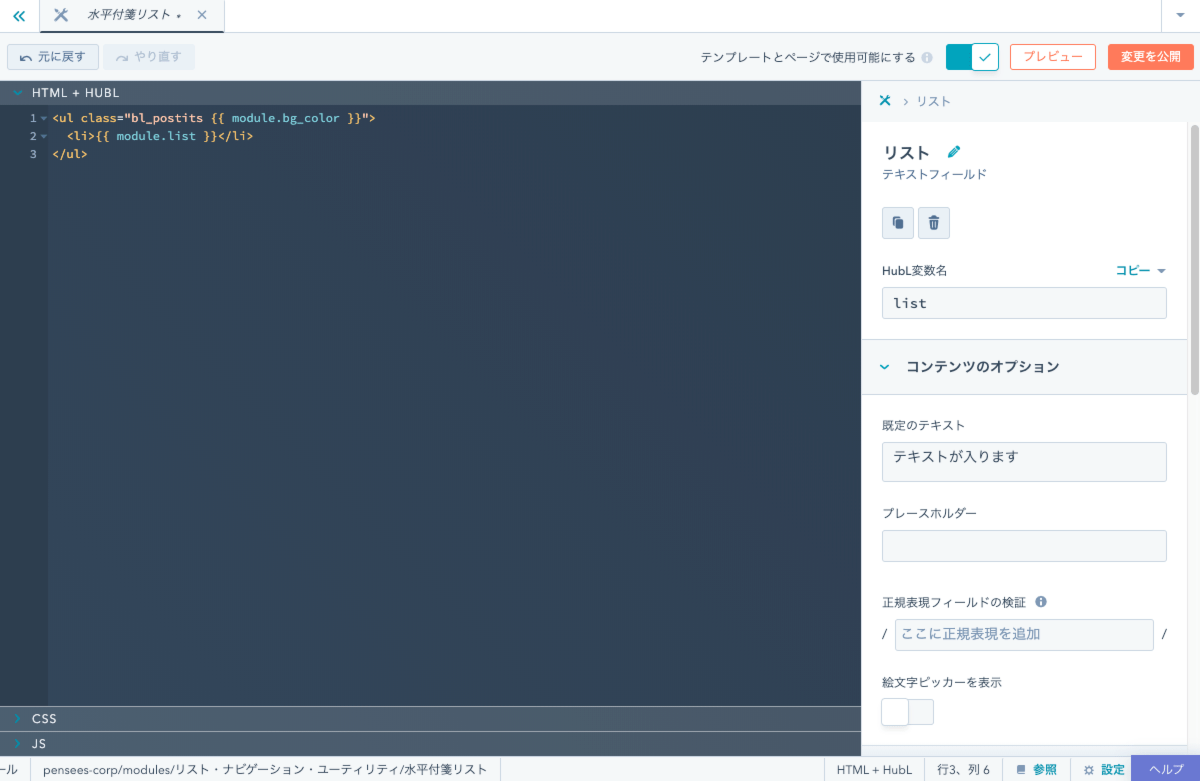This screenshot has width=1200, height=781.
Task: Click the プレースホルダー input field
Action: click(1024, 546)
